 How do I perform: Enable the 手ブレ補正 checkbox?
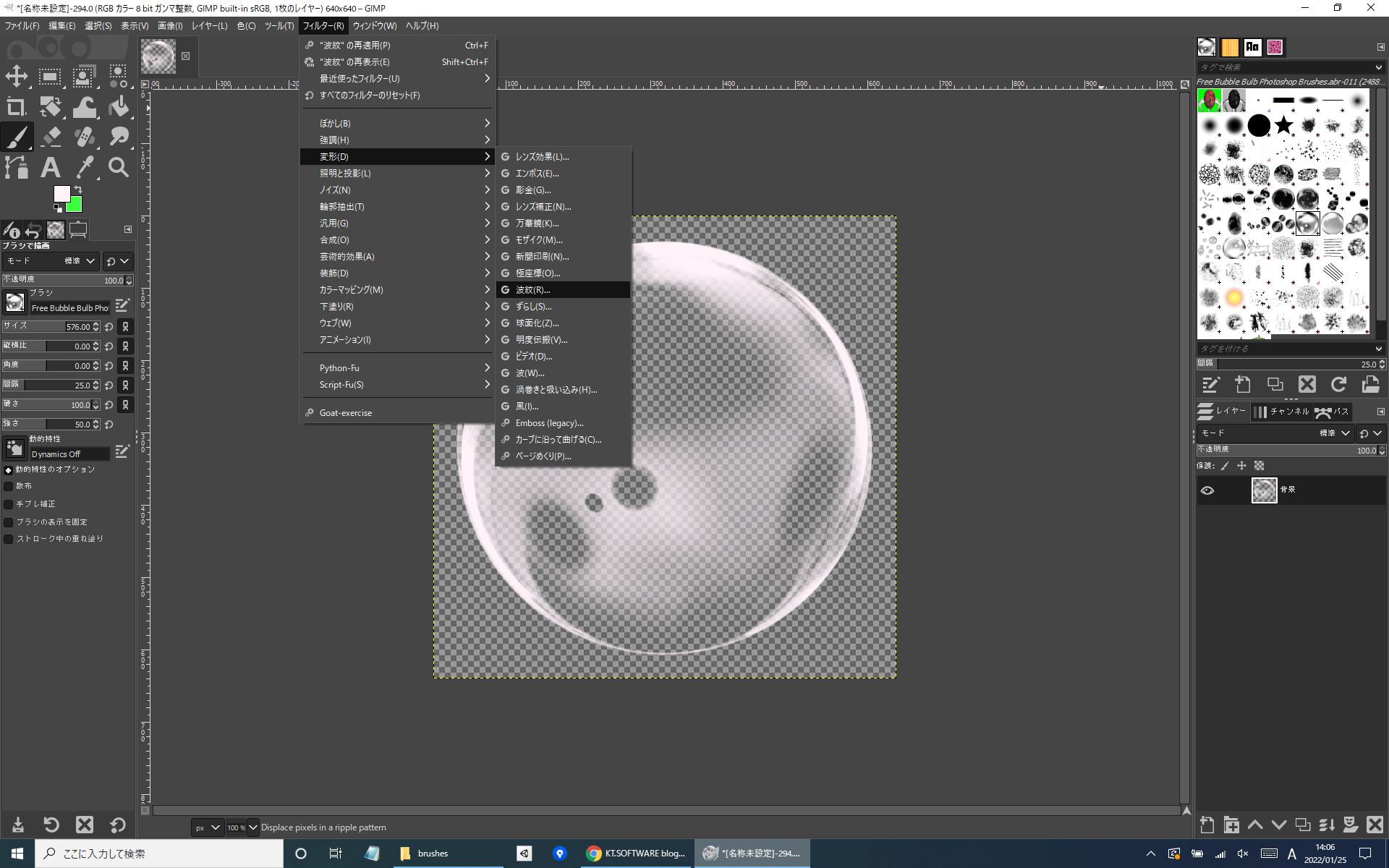click(x=9, y=504)
